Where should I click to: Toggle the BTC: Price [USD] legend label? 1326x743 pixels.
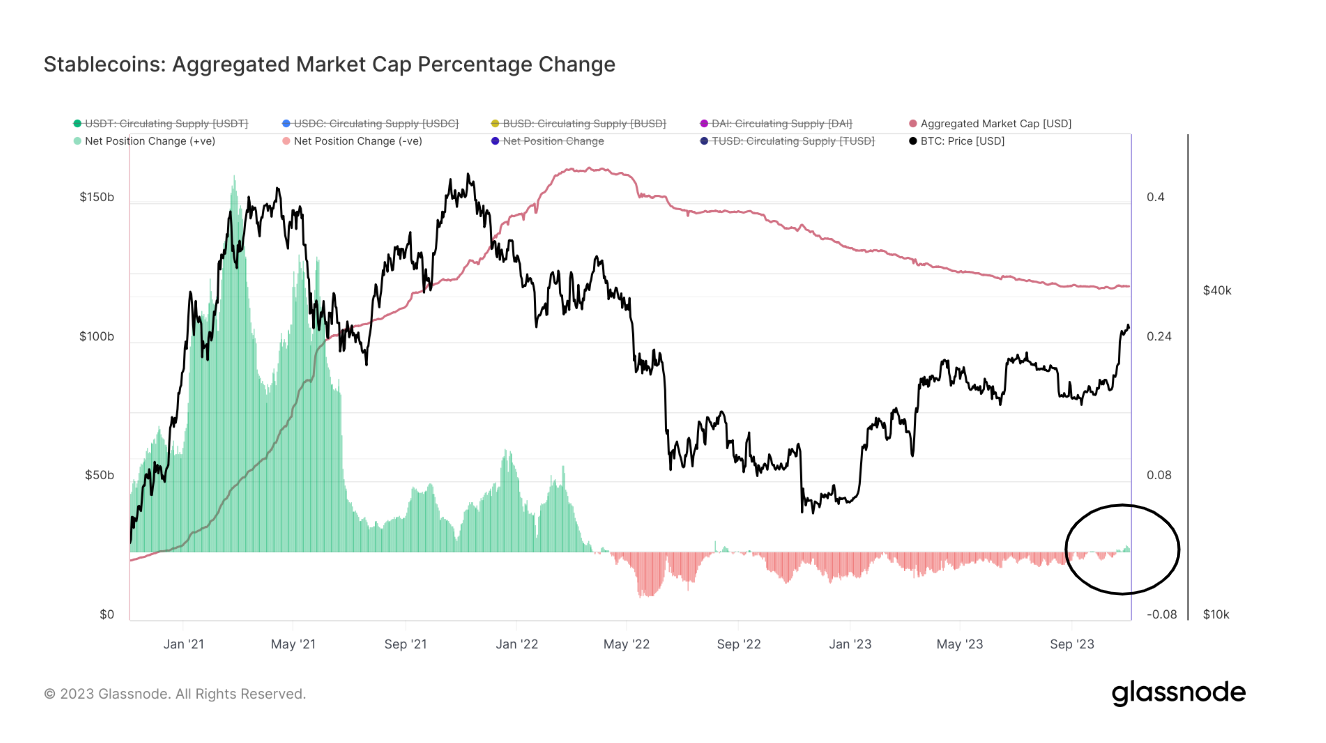point(962,141)
